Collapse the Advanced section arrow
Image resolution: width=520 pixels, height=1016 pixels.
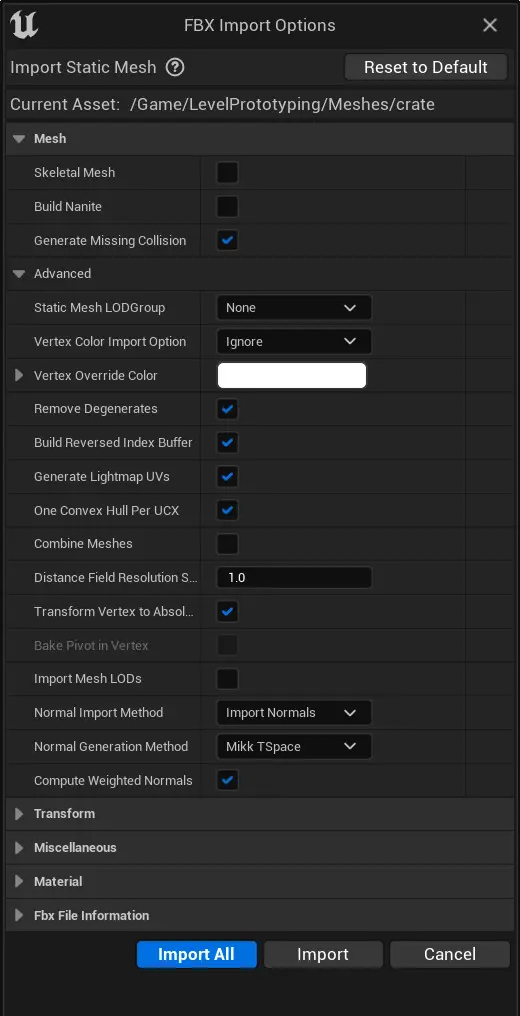pyautogui.click(x=19, y=273)
